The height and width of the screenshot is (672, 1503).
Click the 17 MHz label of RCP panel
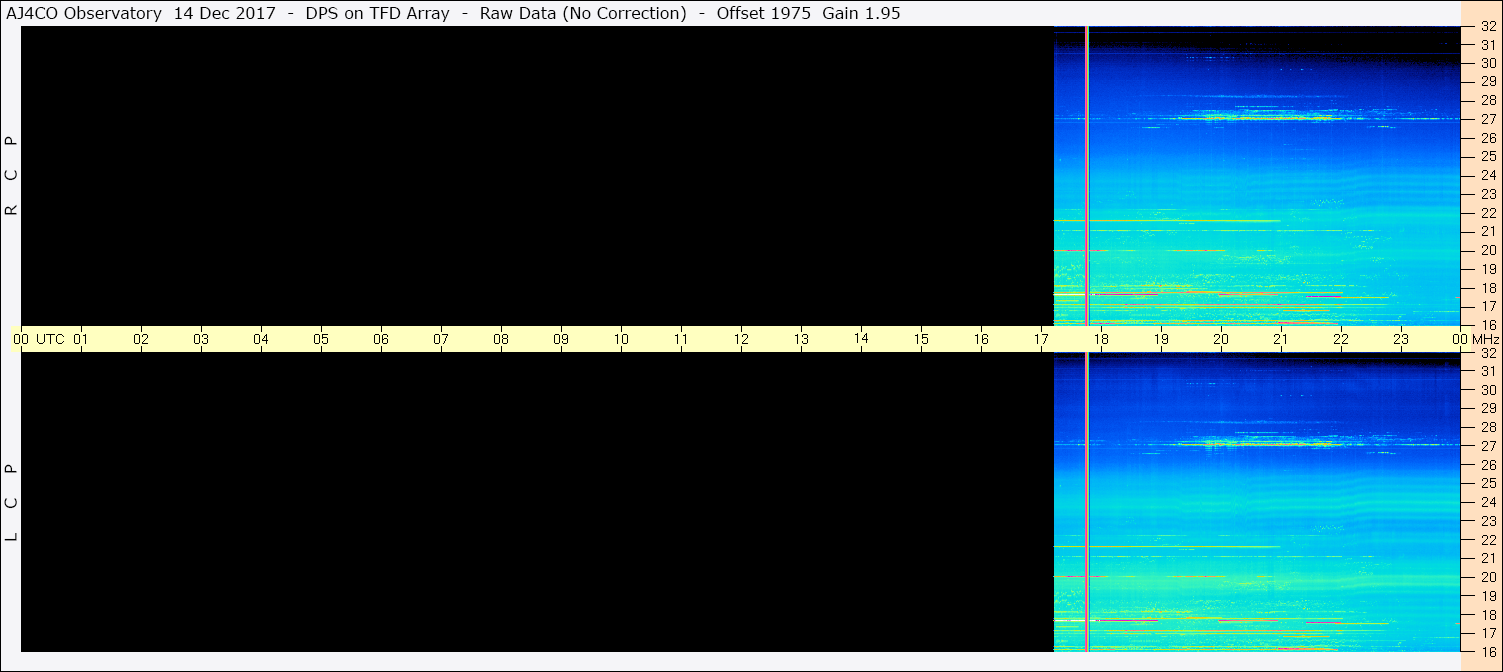point(1489,306)
